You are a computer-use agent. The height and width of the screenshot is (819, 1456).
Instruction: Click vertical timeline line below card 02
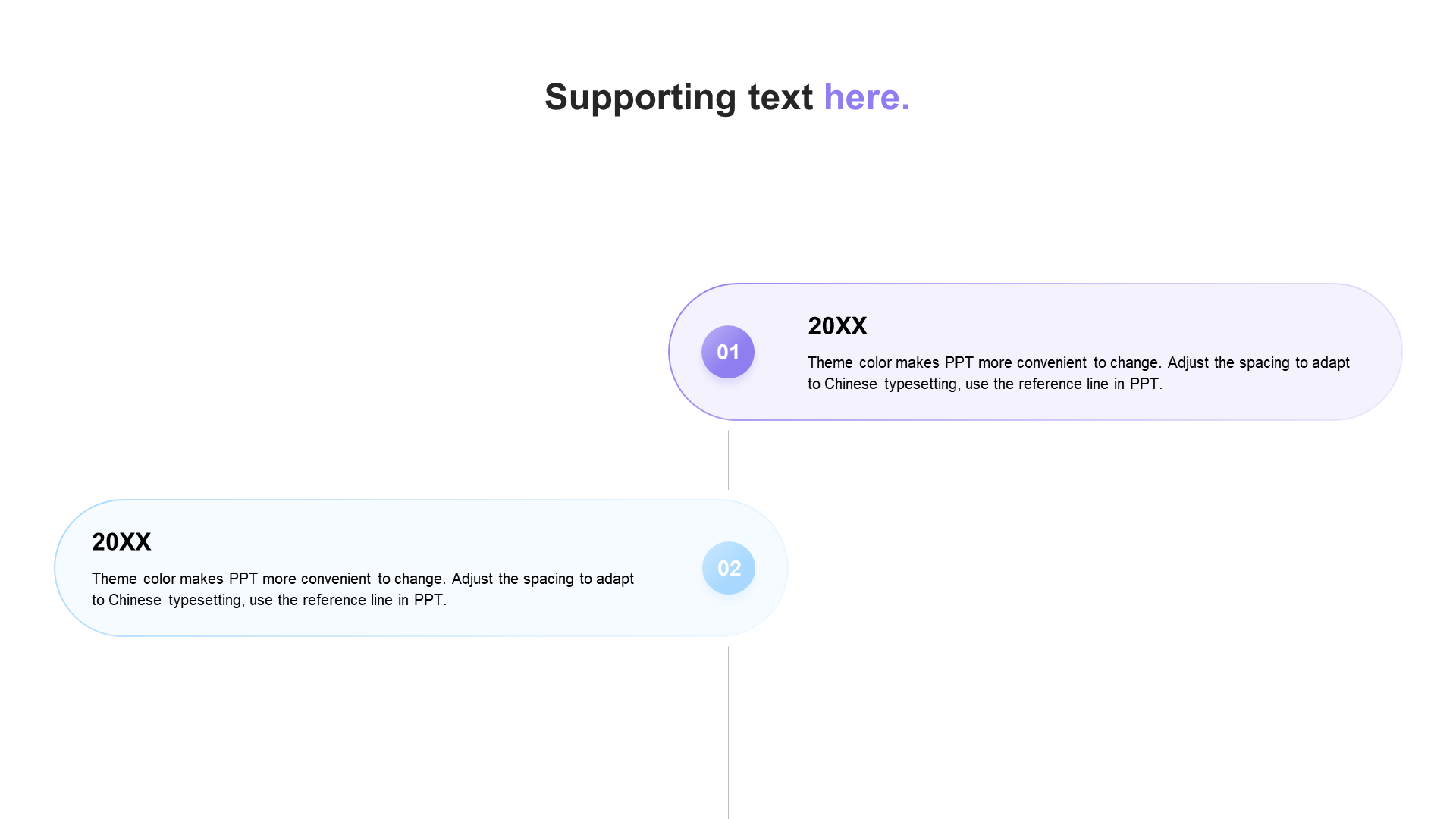pyautogui.click(x=728, y=732)
